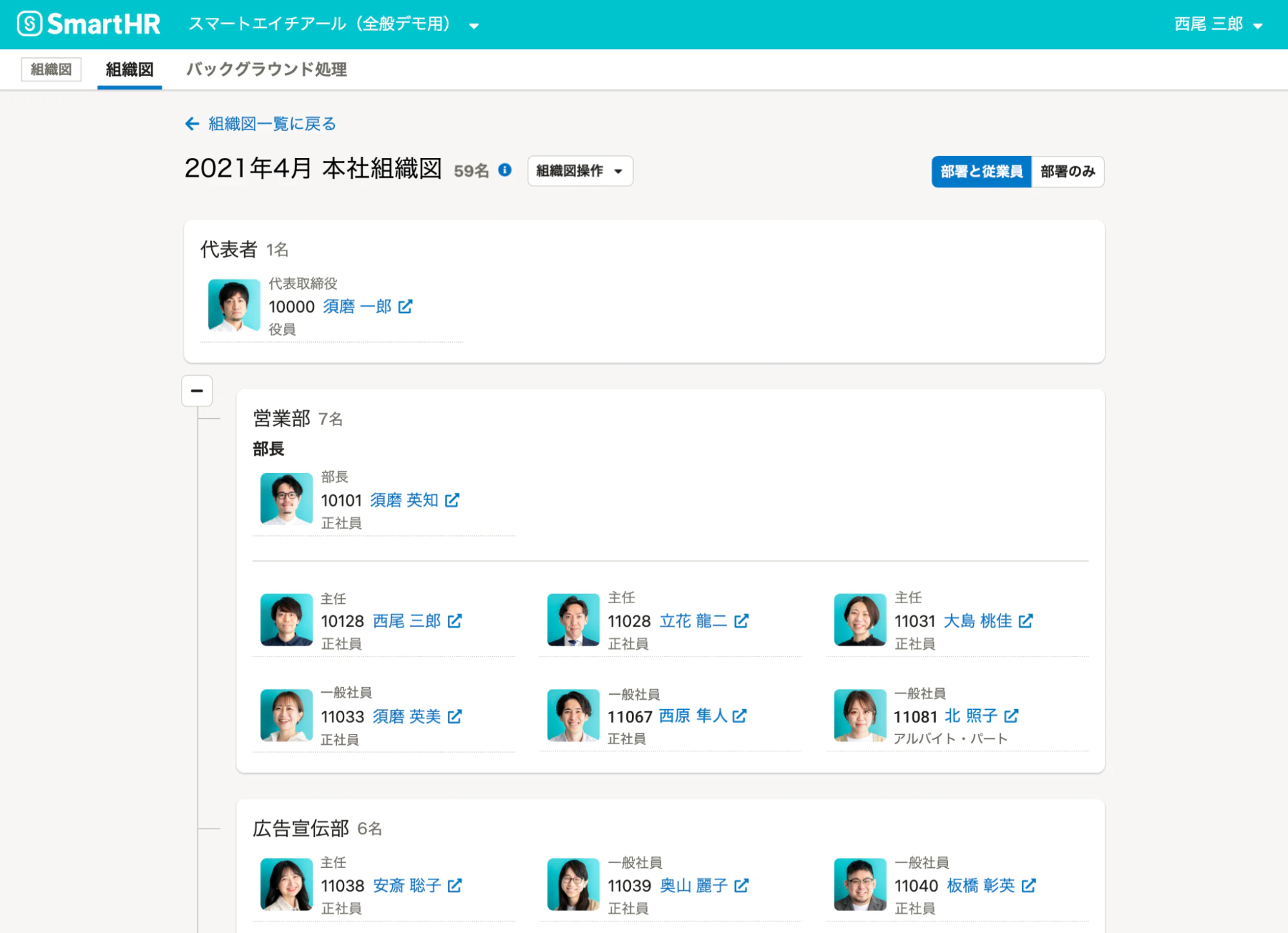Open the バックグラウンド処理 tab

coord(267,70)
